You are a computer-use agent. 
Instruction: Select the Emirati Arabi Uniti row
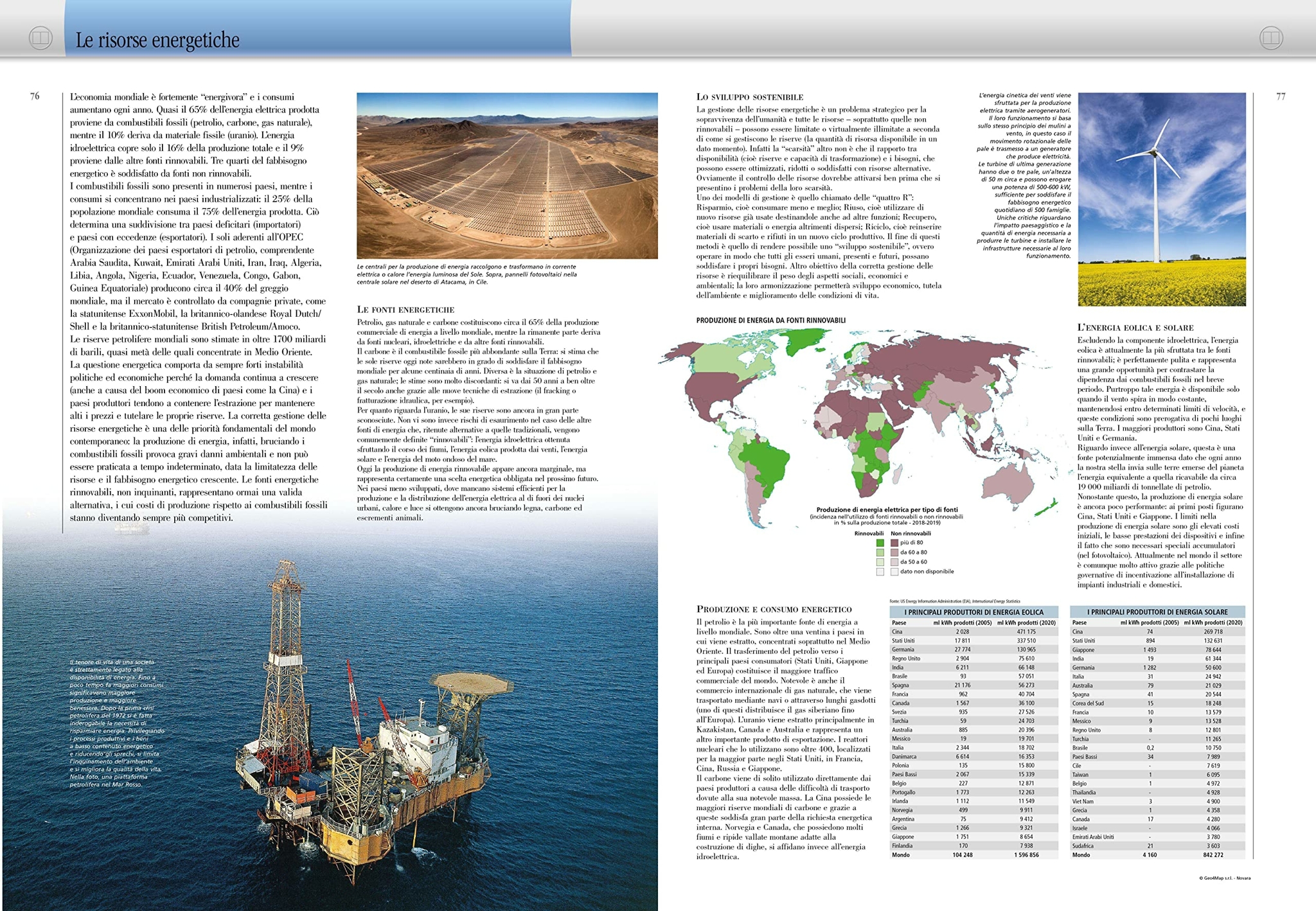point(1157,837)
